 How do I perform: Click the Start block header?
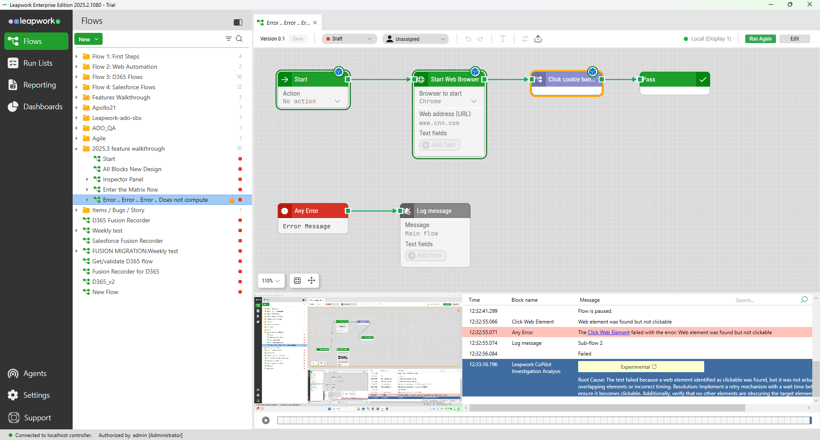(x=313, y=80)
